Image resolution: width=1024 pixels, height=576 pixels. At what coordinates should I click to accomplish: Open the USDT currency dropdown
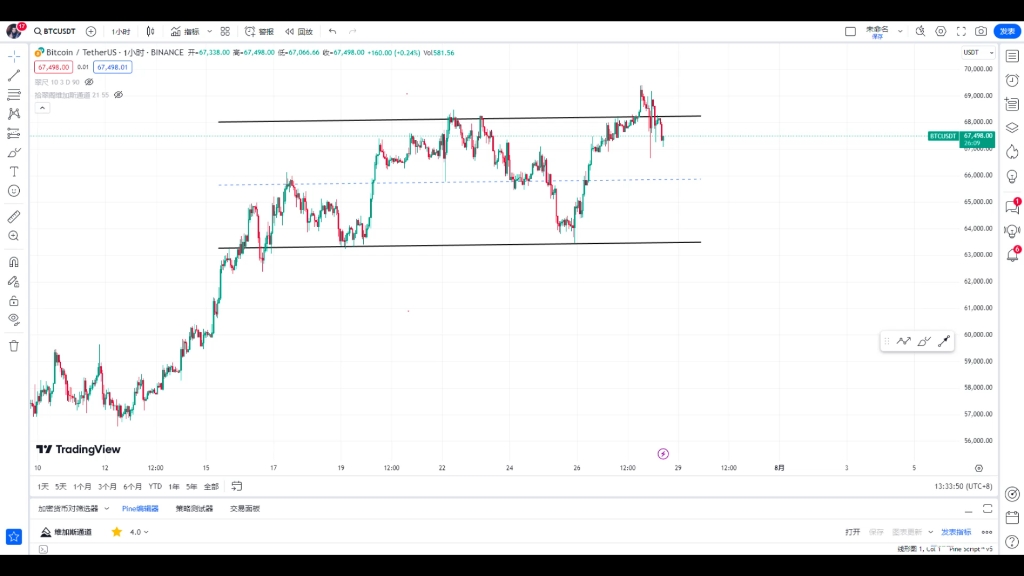[x=978, y=53]
